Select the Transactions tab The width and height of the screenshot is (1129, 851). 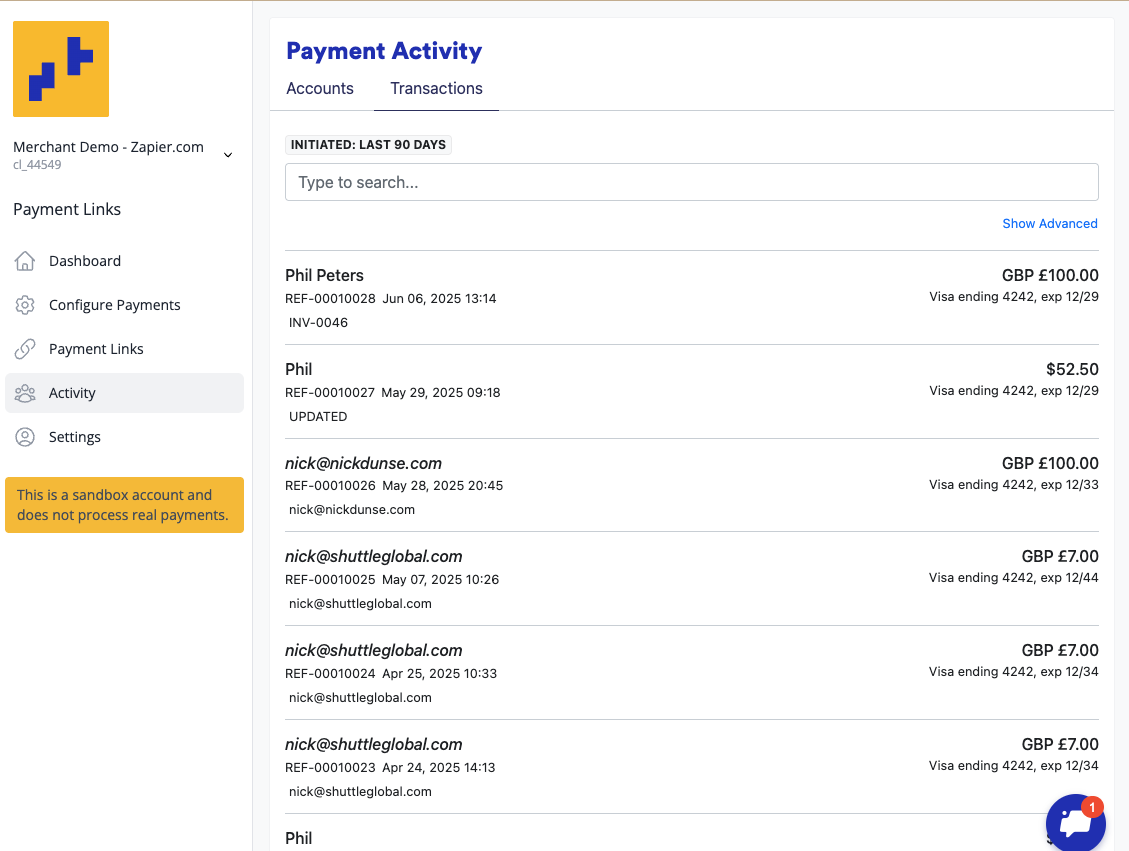(436, 88)
